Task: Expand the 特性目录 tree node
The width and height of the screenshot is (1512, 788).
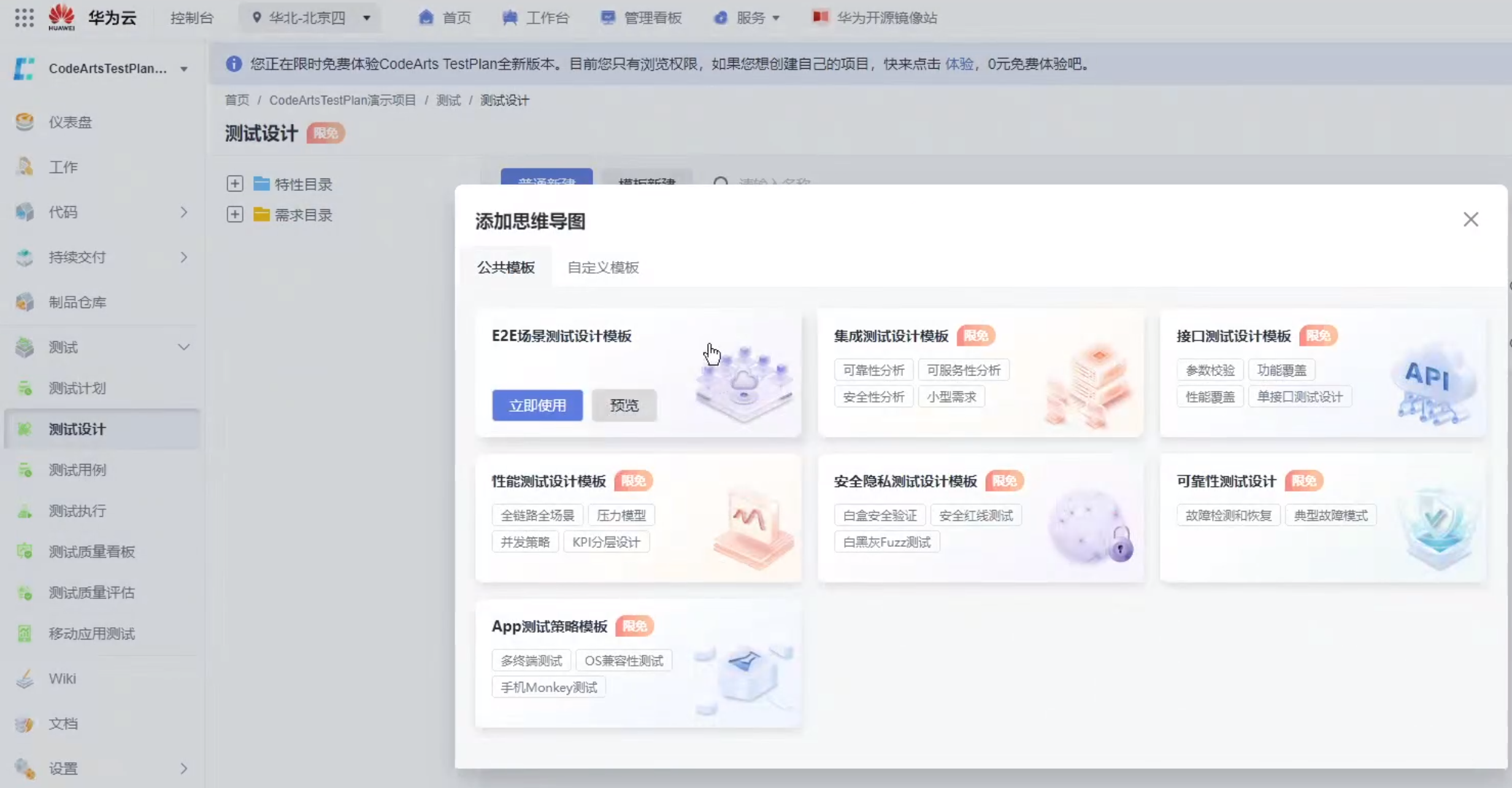Action: point(234,184)
